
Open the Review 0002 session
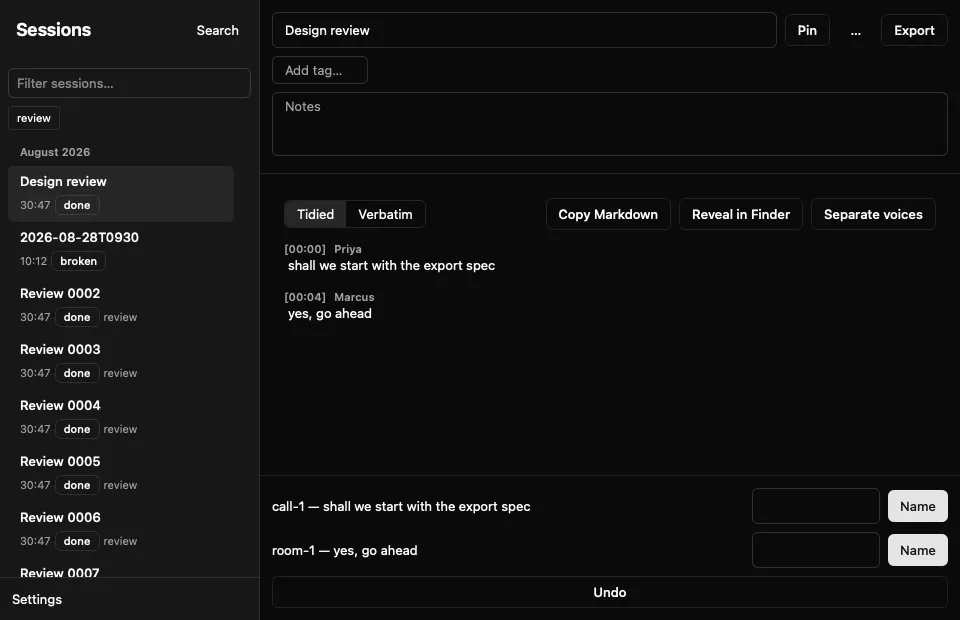coord(121,305)
